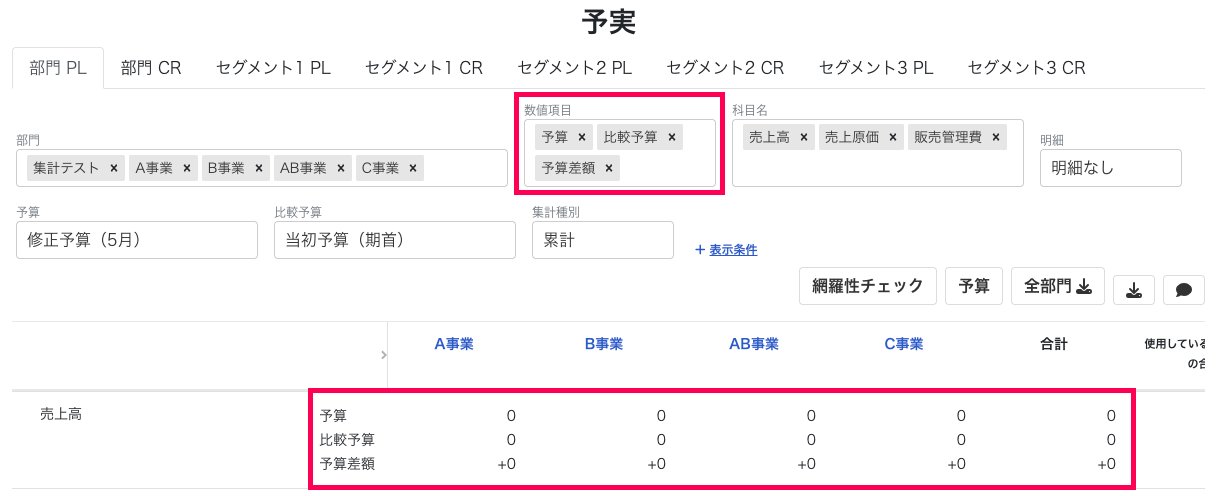
Task: Open the A事業 column header link
Action: point(454,344)
